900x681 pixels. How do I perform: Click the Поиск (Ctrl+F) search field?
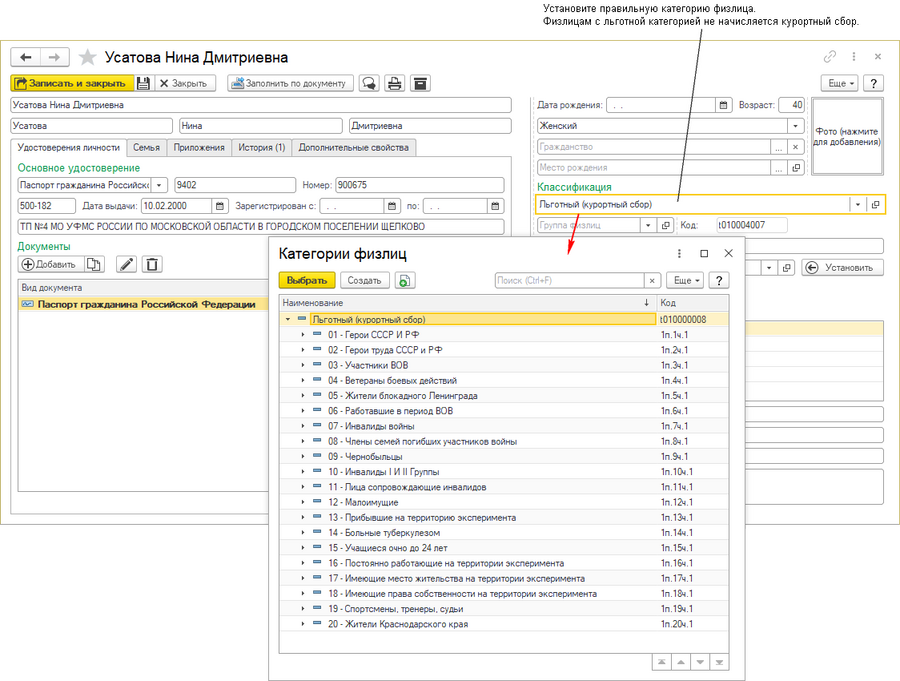(x=568, y=281)
